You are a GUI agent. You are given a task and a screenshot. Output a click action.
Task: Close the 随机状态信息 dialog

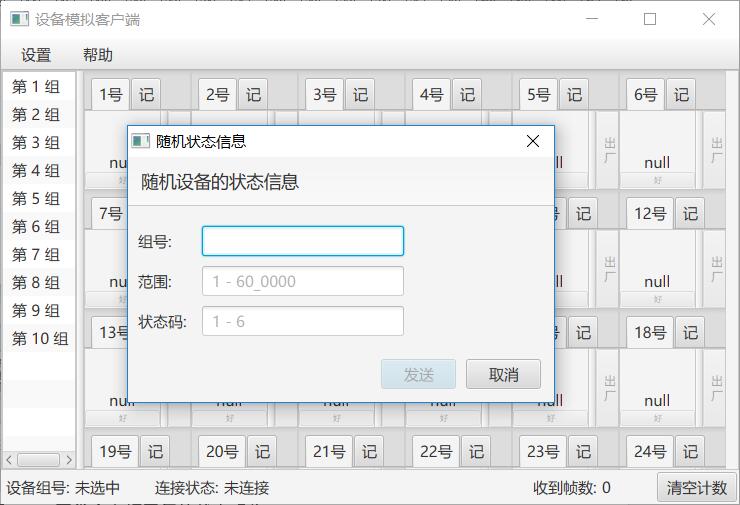(533, 141)
